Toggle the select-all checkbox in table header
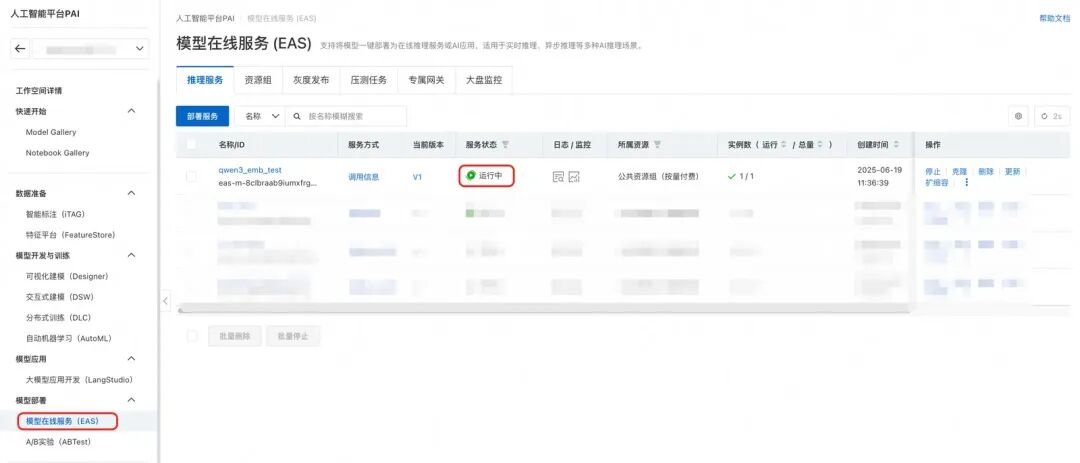 pos(191,145)
